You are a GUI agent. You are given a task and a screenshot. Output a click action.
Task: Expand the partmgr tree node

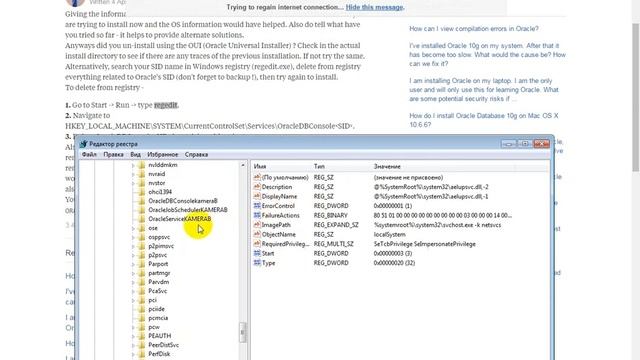[133, 273]
